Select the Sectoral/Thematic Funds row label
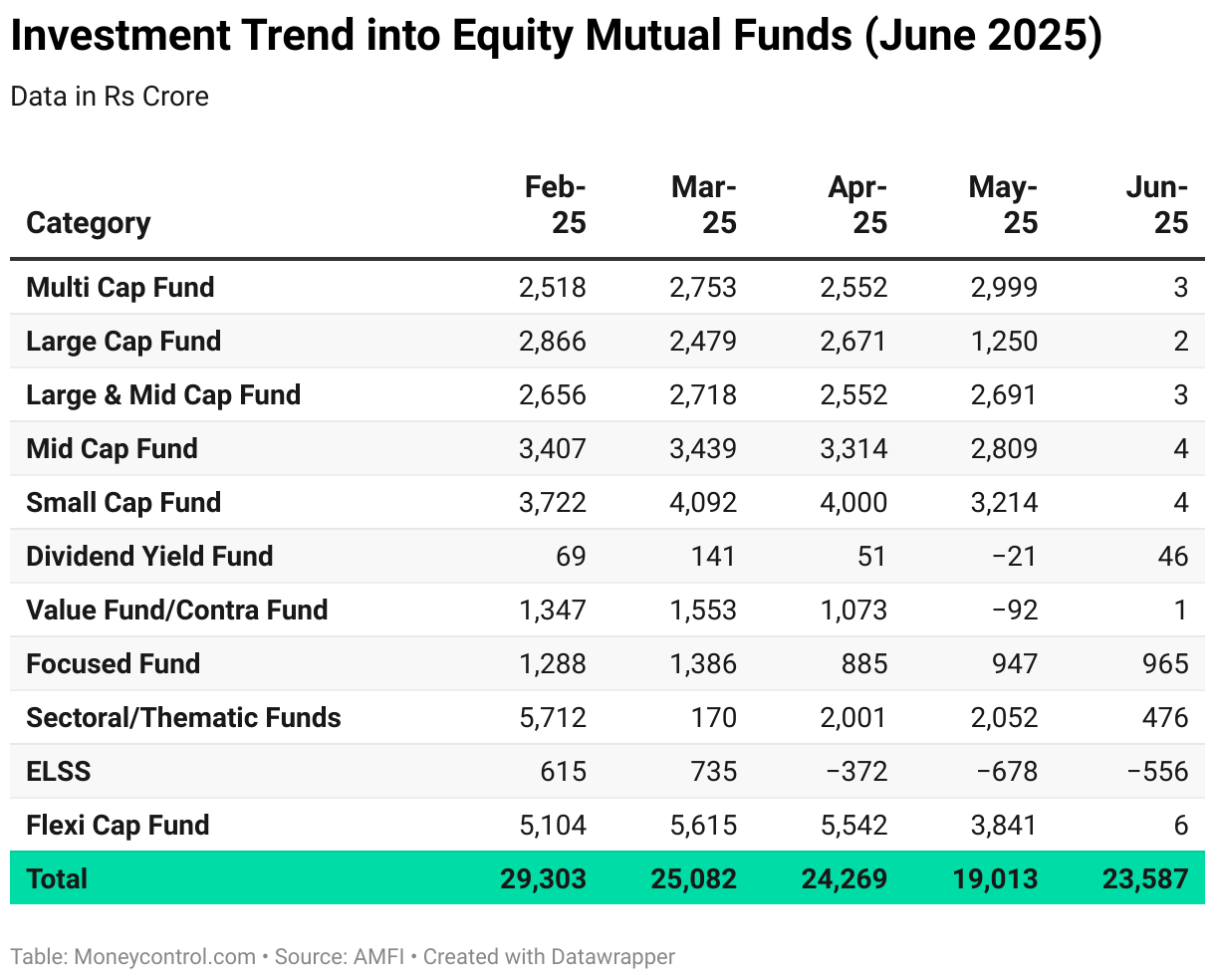The height and width of the screenshot is (980, 1215). (x=183, y=718)
